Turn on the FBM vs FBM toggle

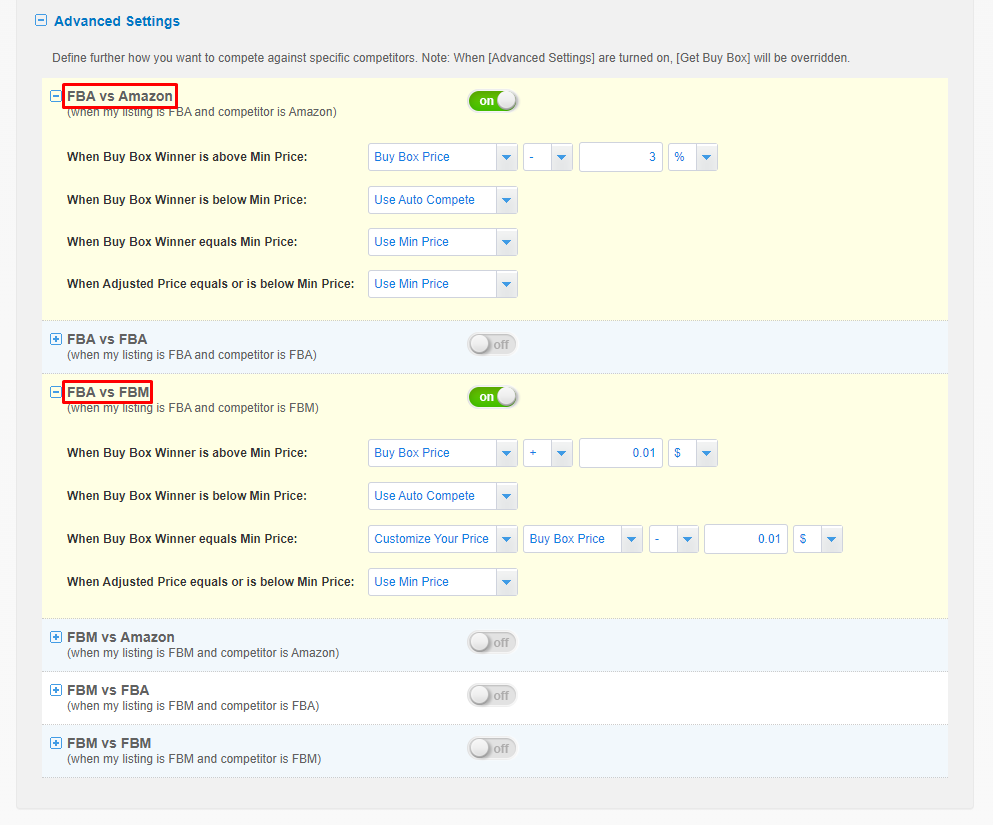click(x=493, y=748)
